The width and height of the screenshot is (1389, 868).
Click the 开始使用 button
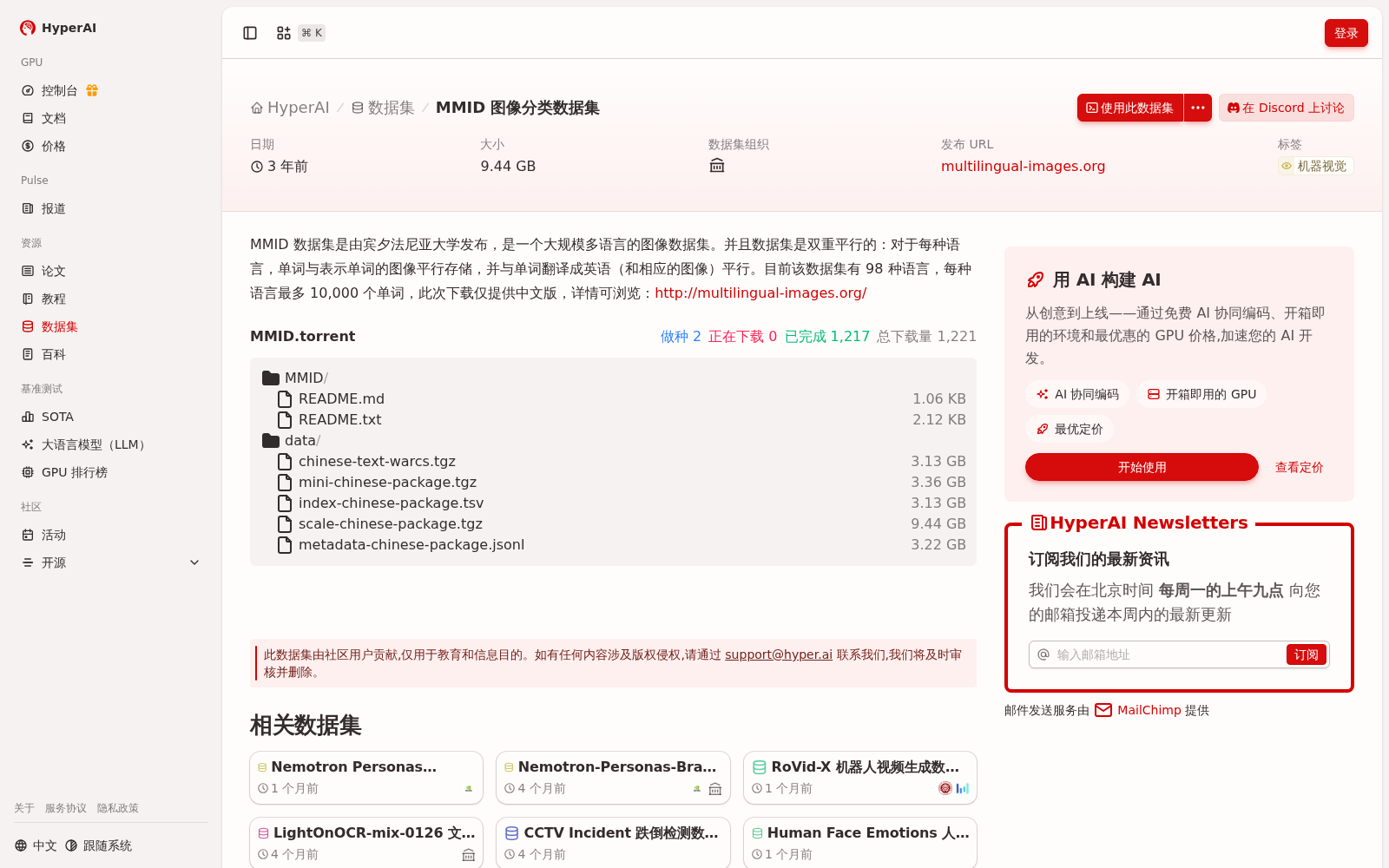click(1142, 467)
